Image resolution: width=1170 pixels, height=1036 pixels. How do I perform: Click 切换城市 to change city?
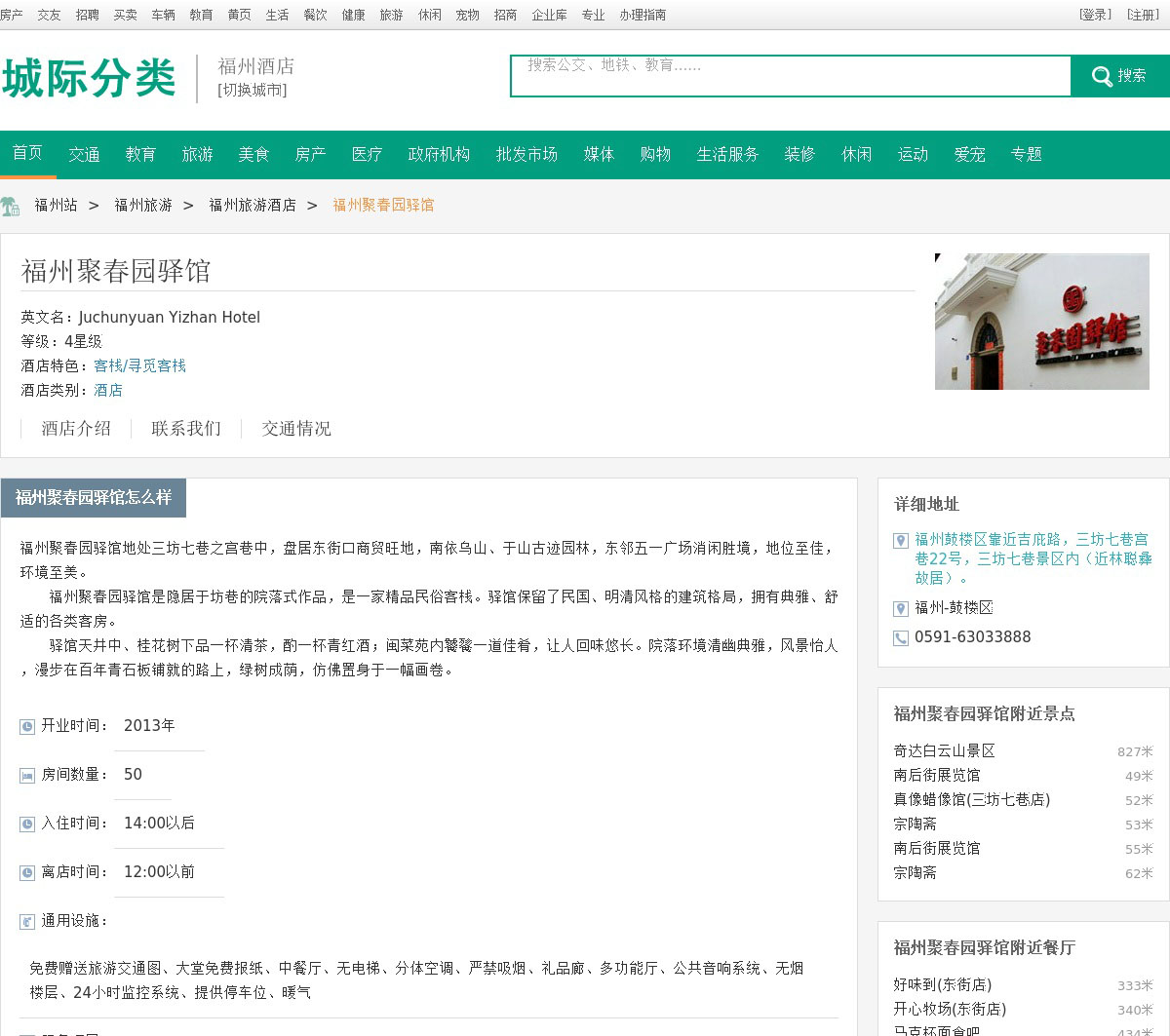tap(253, 90)
